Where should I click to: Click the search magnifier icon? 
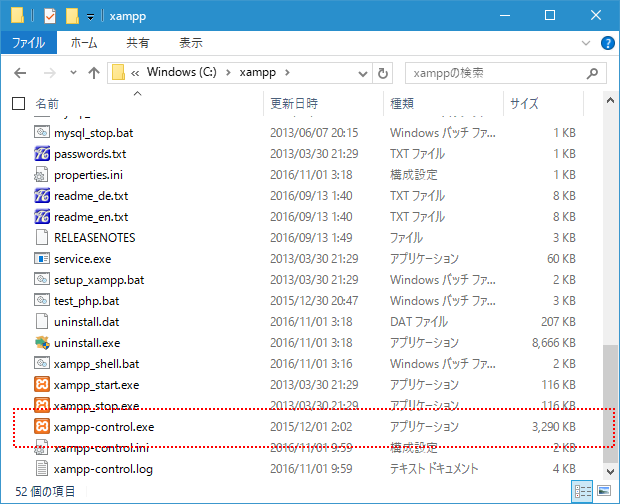[x=592, y=73]
